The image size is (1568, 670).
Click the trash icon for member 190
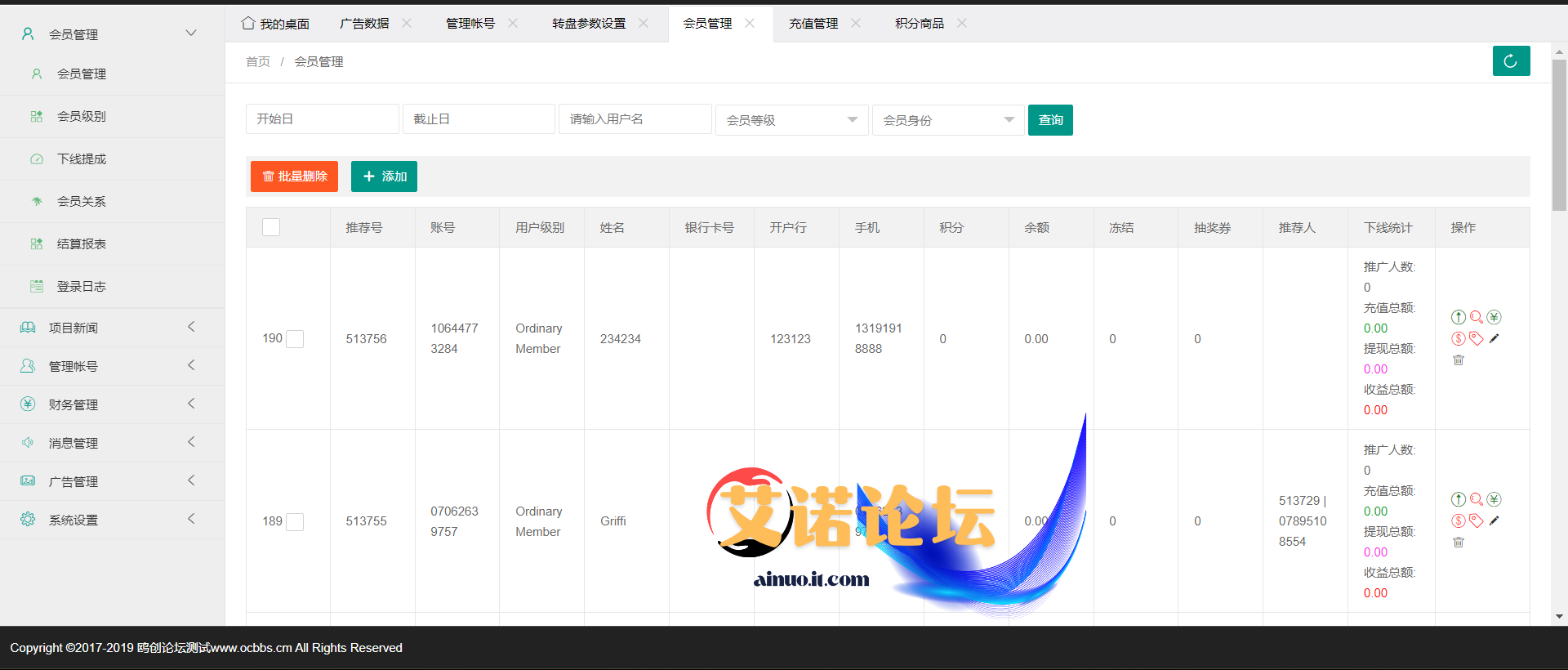(x=1459, y=360)
